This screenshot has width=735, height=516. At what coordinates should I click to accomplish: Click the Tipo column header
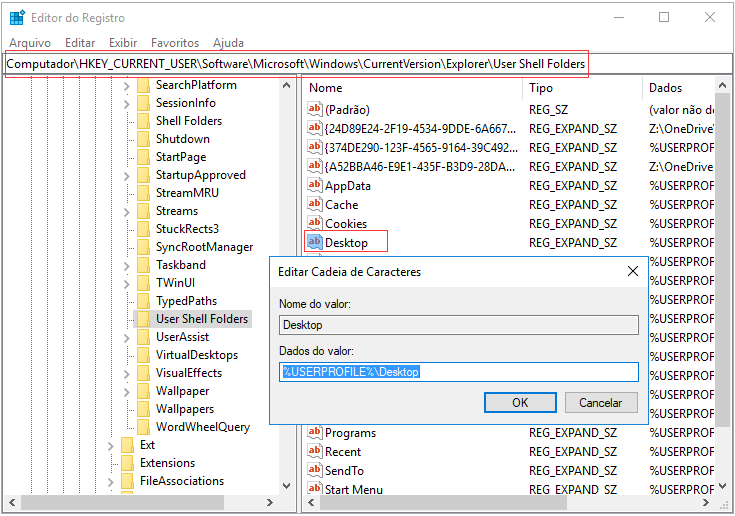pyautogui.click(x=541, y=88)
